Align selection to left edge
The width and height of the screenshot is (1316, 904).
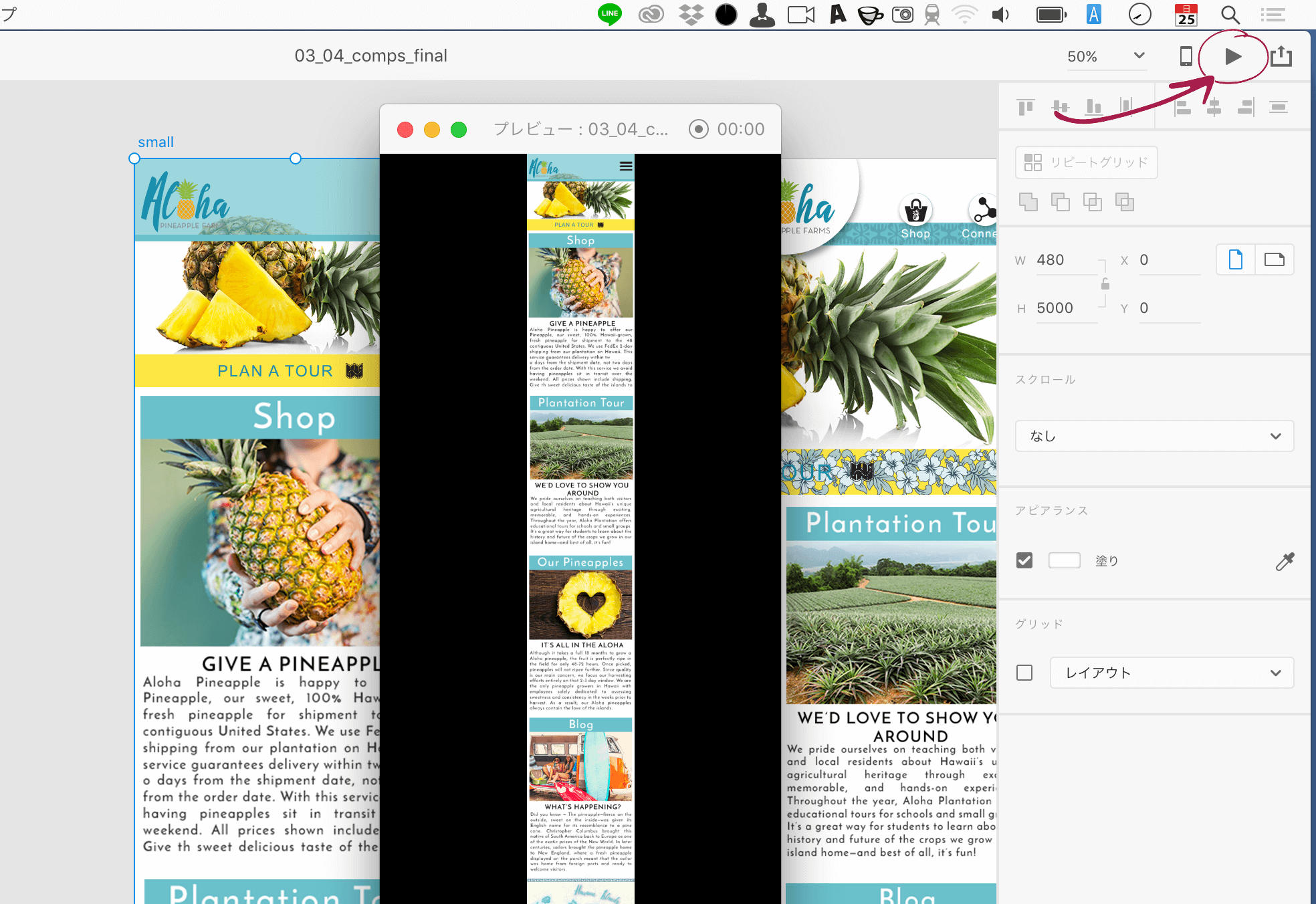1182,107
